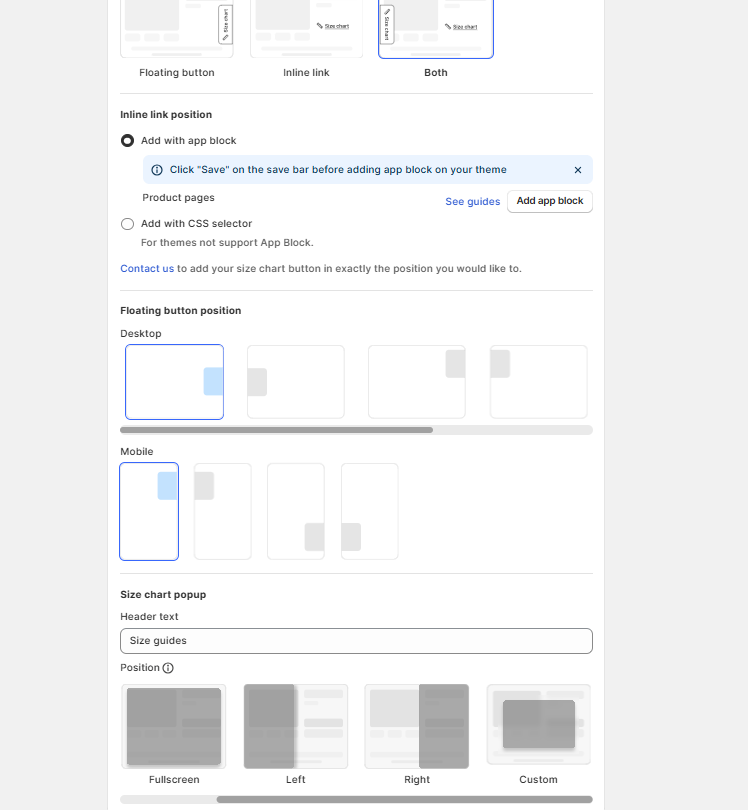Select the Inline link display option

tap(306, 29)
